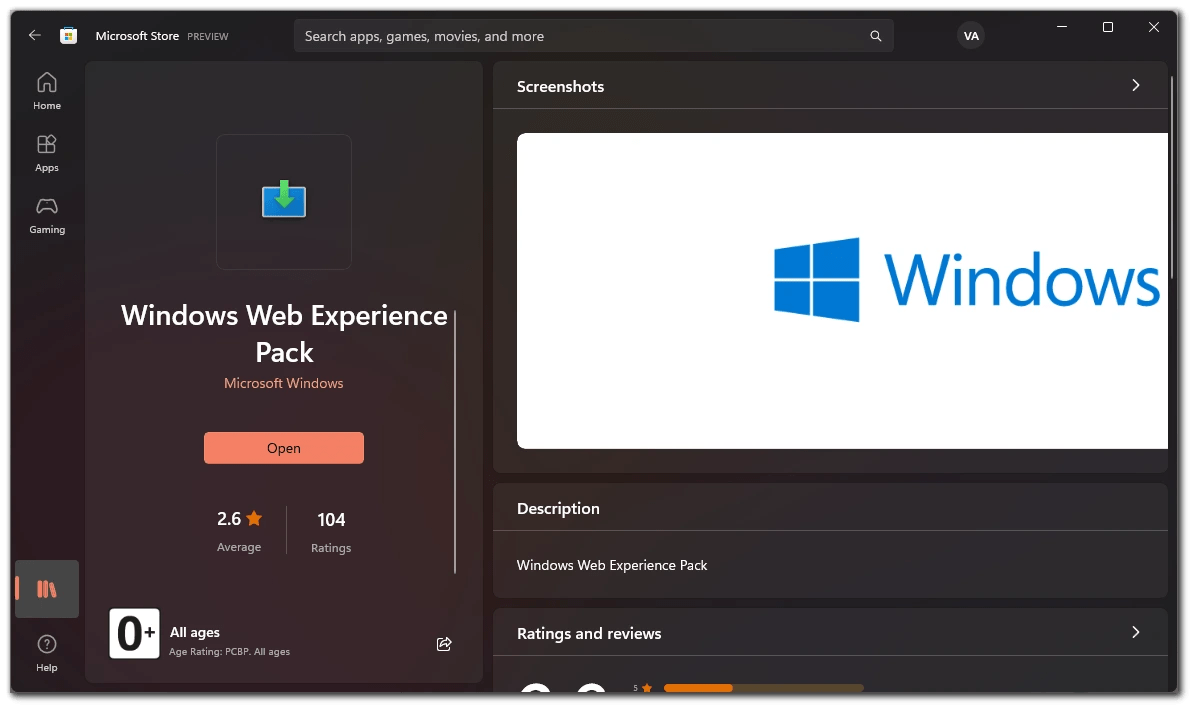Click the orange star beside 2.6
1196x711 pixels.
pyautogui.click(x=254, y=519)
